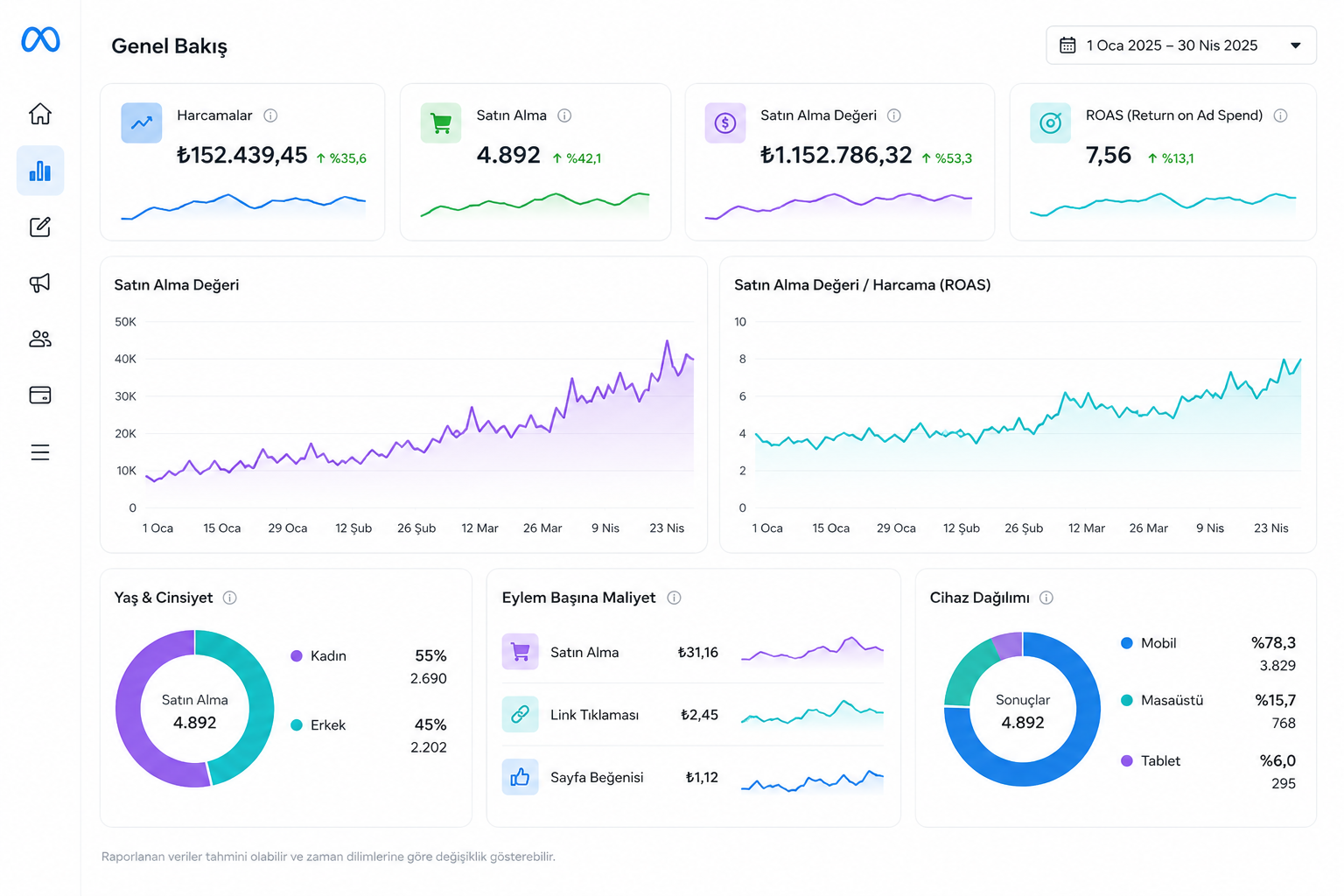This screenshot has height=896, width=1344.
Task: Open the edit/compose sidebar icon
Action: click(x=40, y=227)
